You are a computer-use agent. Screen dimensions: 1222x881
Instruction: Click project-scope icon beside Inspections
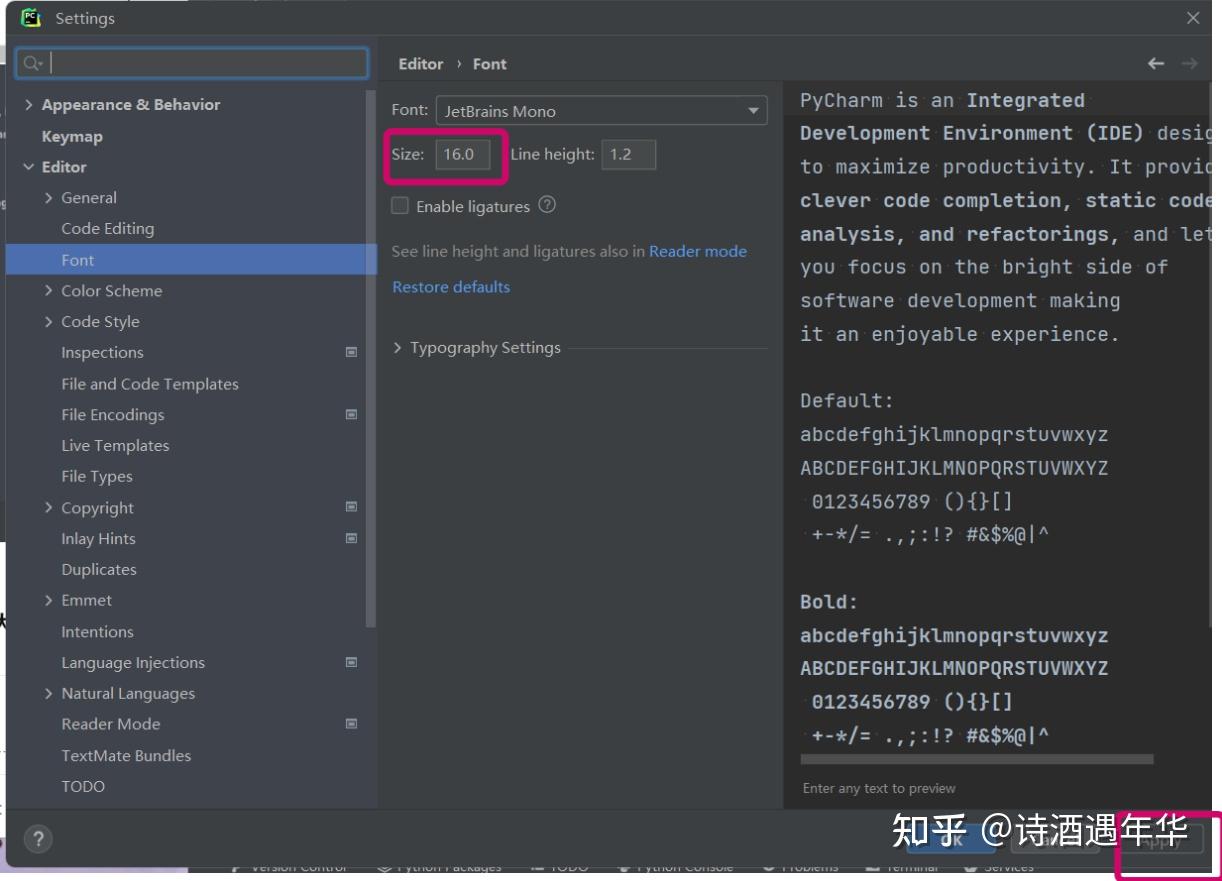pyautogui.click(x=351, y=352)
